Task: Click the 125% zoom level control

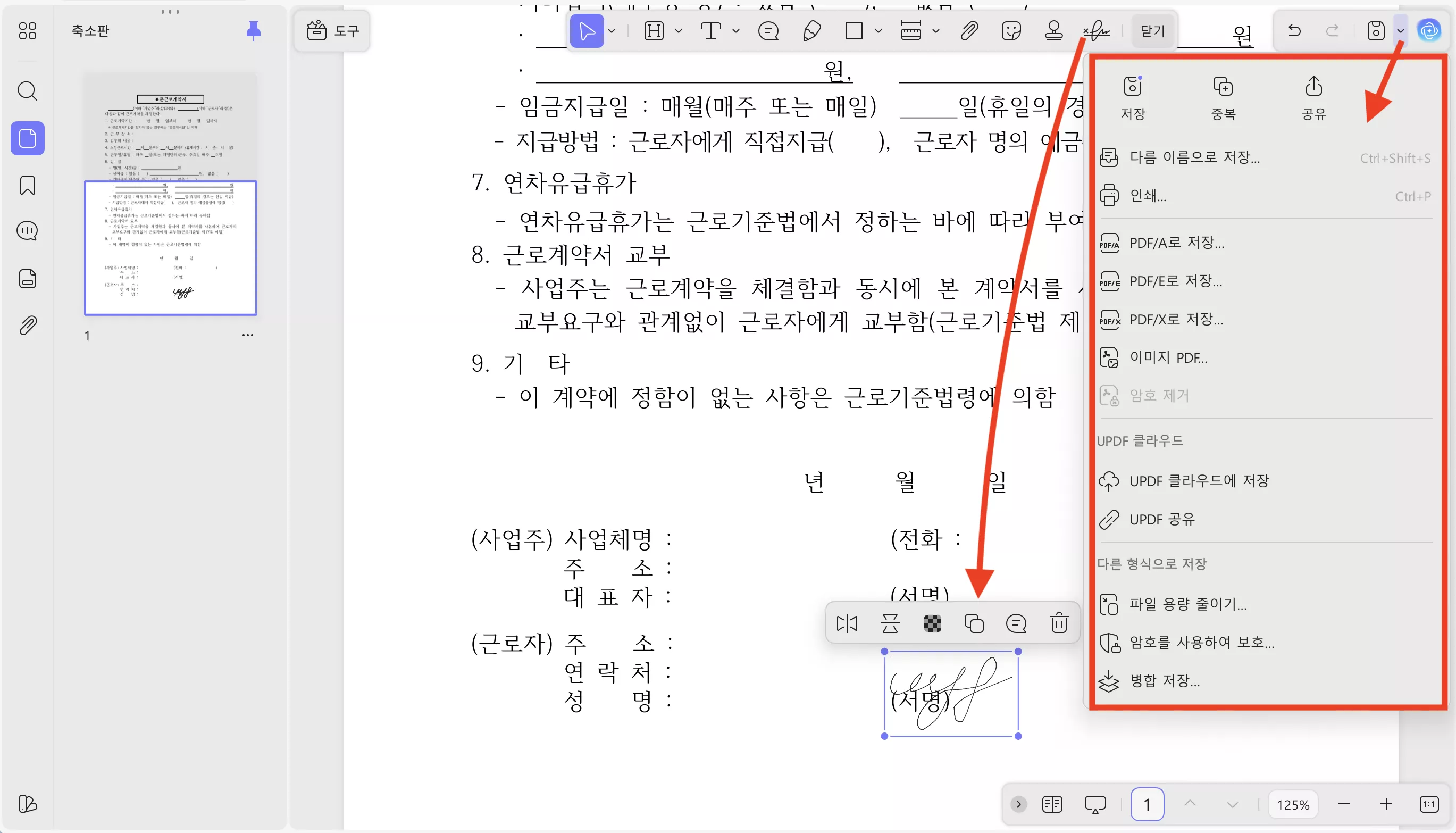Action: coord(1292,804)
